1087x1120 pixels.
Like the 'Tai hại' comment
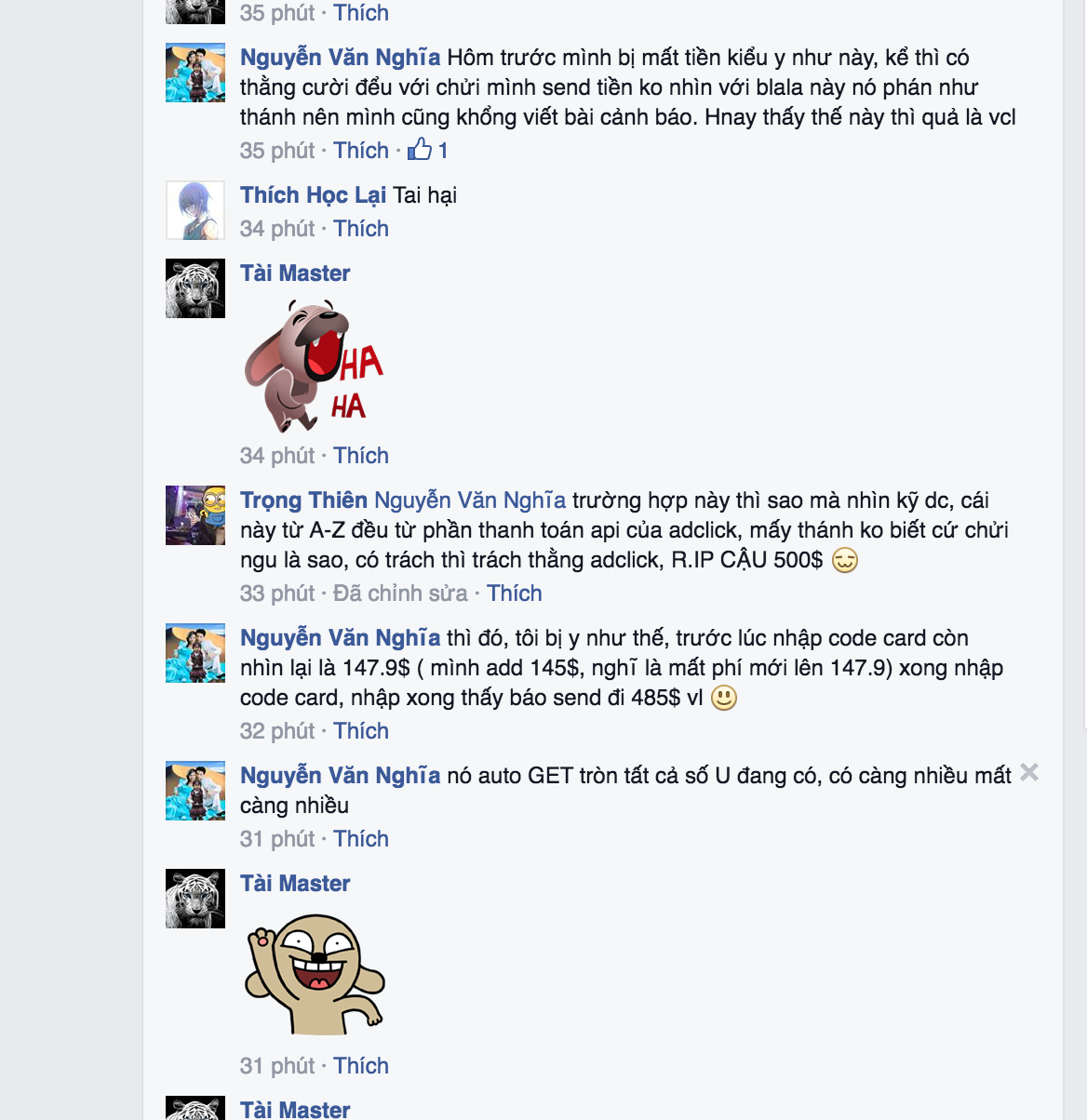coord(361,229)
